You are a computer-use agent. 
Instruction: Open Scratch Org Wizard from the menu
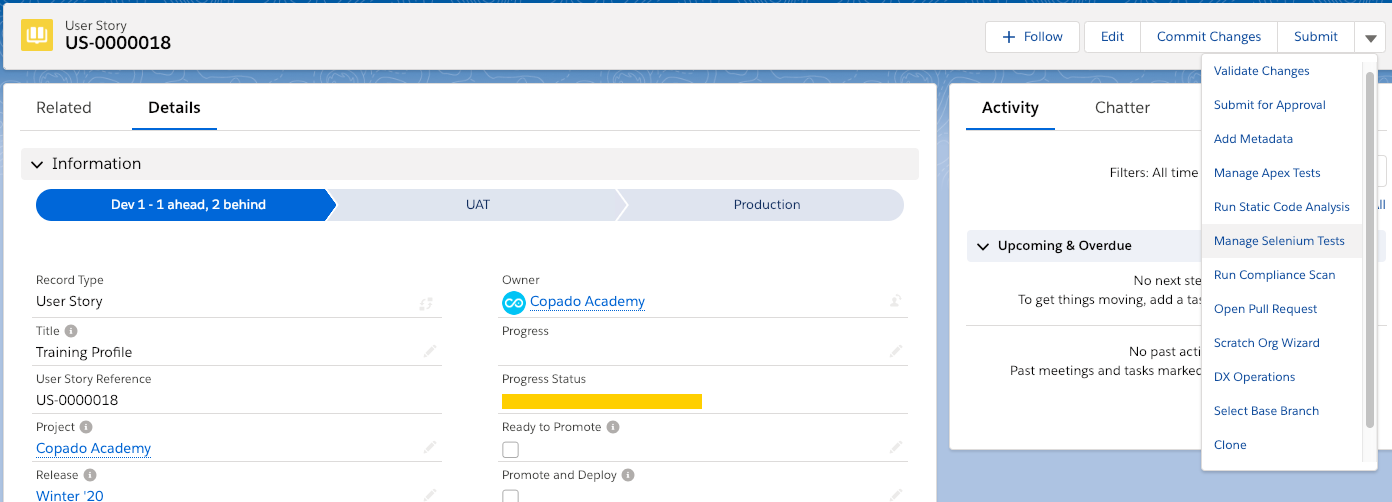(1282, 343)
